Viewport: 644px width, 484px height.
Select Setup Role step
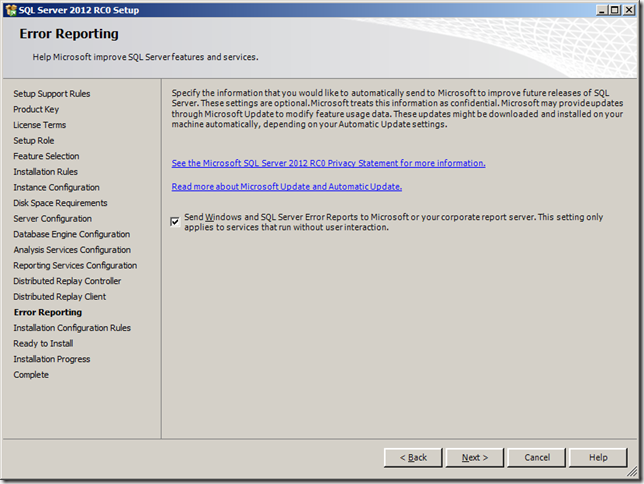(34, 141)
